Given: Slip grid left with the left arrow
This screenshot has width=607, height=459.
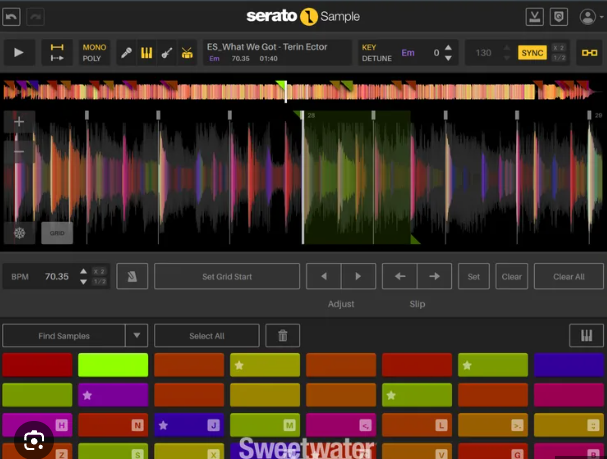Looking at the screenshot, I should (x=400, y=276).
